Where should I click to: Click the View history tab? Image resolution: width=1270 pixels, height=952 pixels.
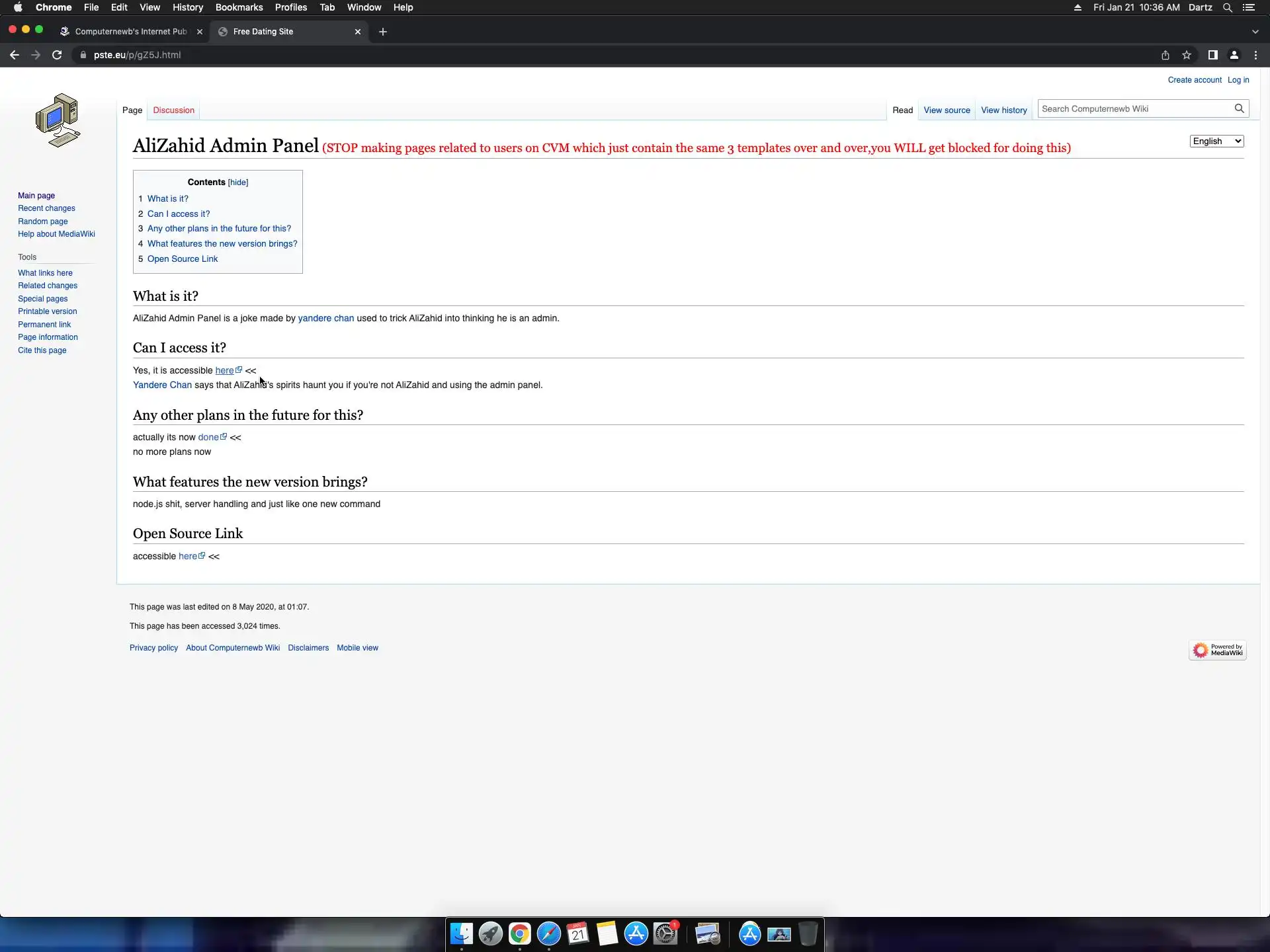coord(1003,110)
